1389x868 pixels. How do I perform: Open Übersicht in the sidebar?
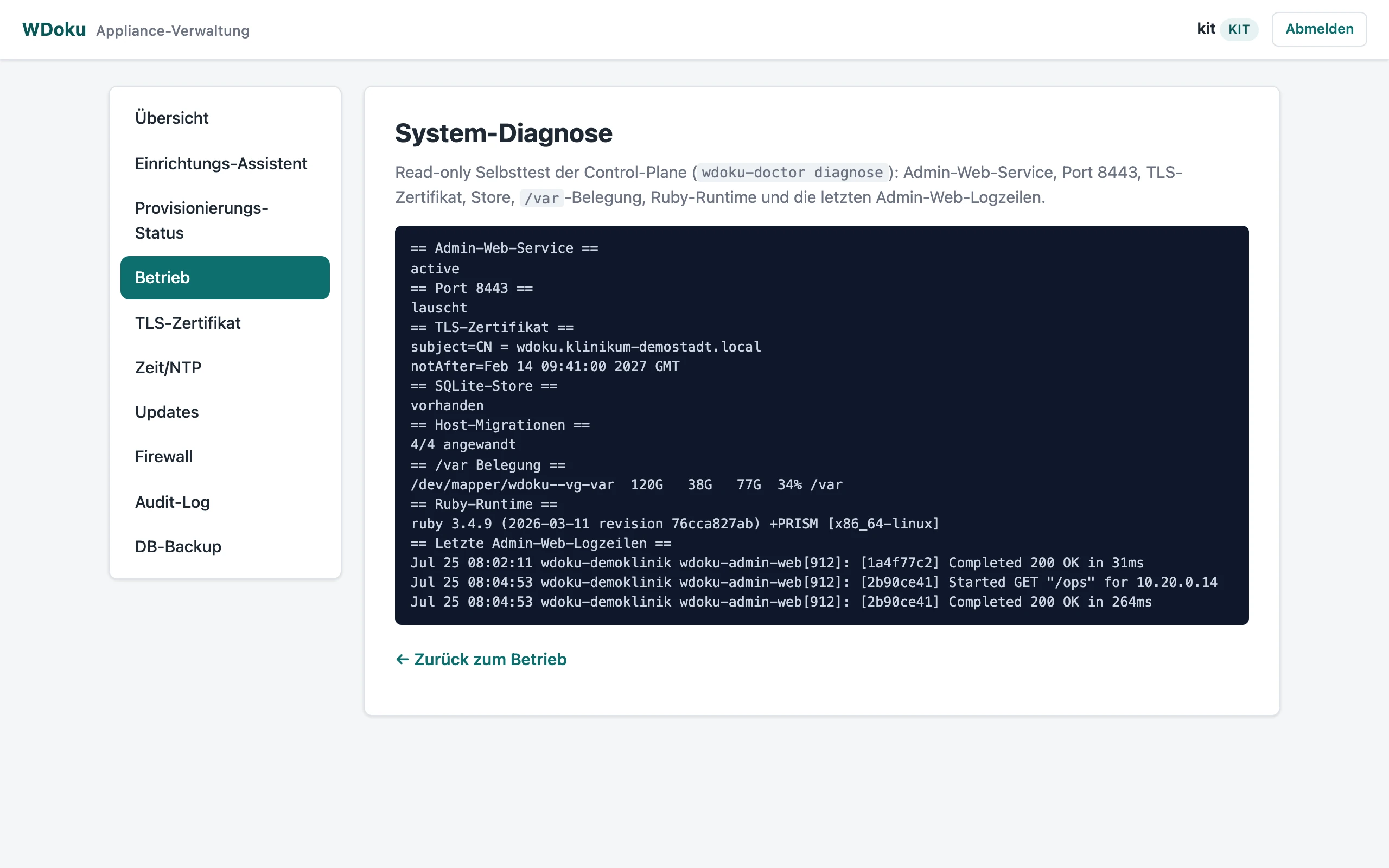(225, 118)
